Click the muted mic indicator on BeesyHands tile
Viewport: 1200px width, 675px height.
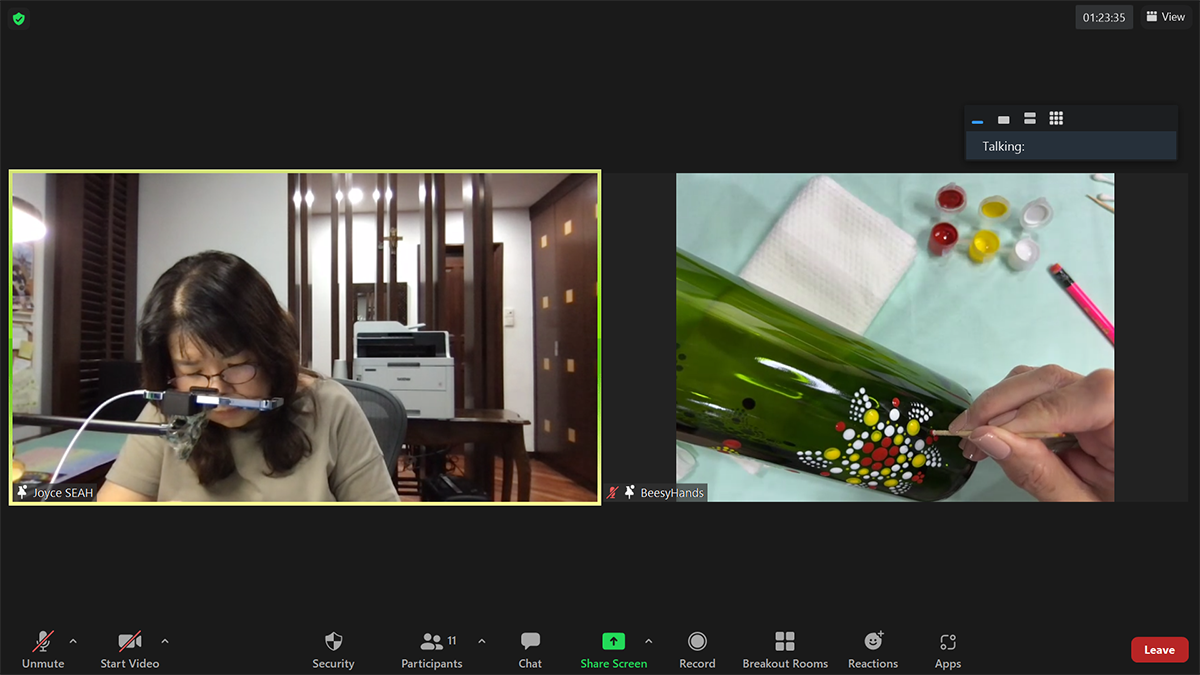tap(611, 492)
